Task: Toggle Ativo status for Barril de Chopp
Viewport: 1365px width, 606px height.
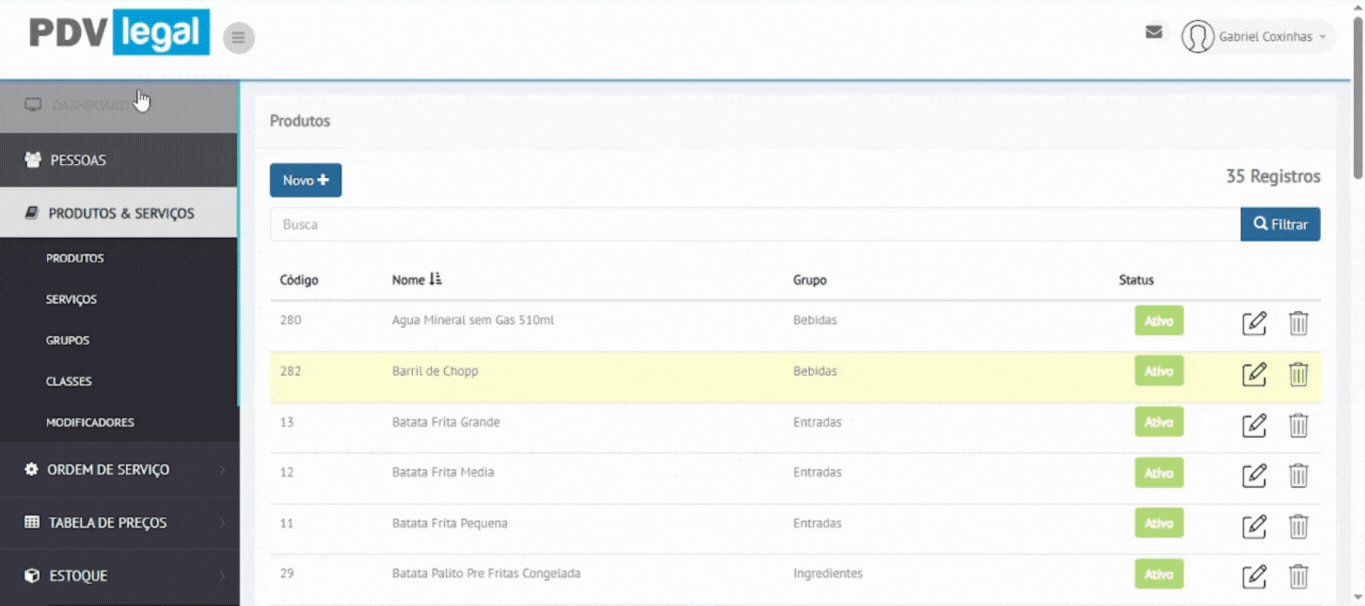Action: 1158,371
